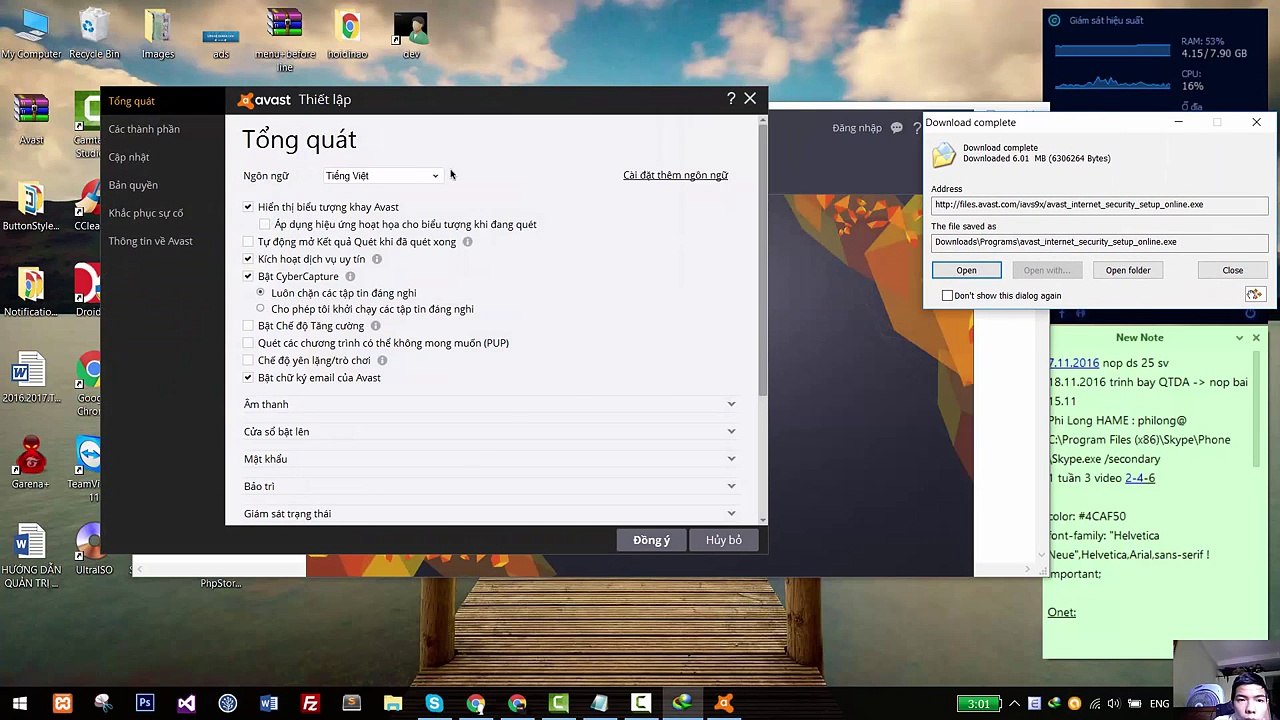
Task: Open Word from the taskbar
Action: click(x=269, y=703)
